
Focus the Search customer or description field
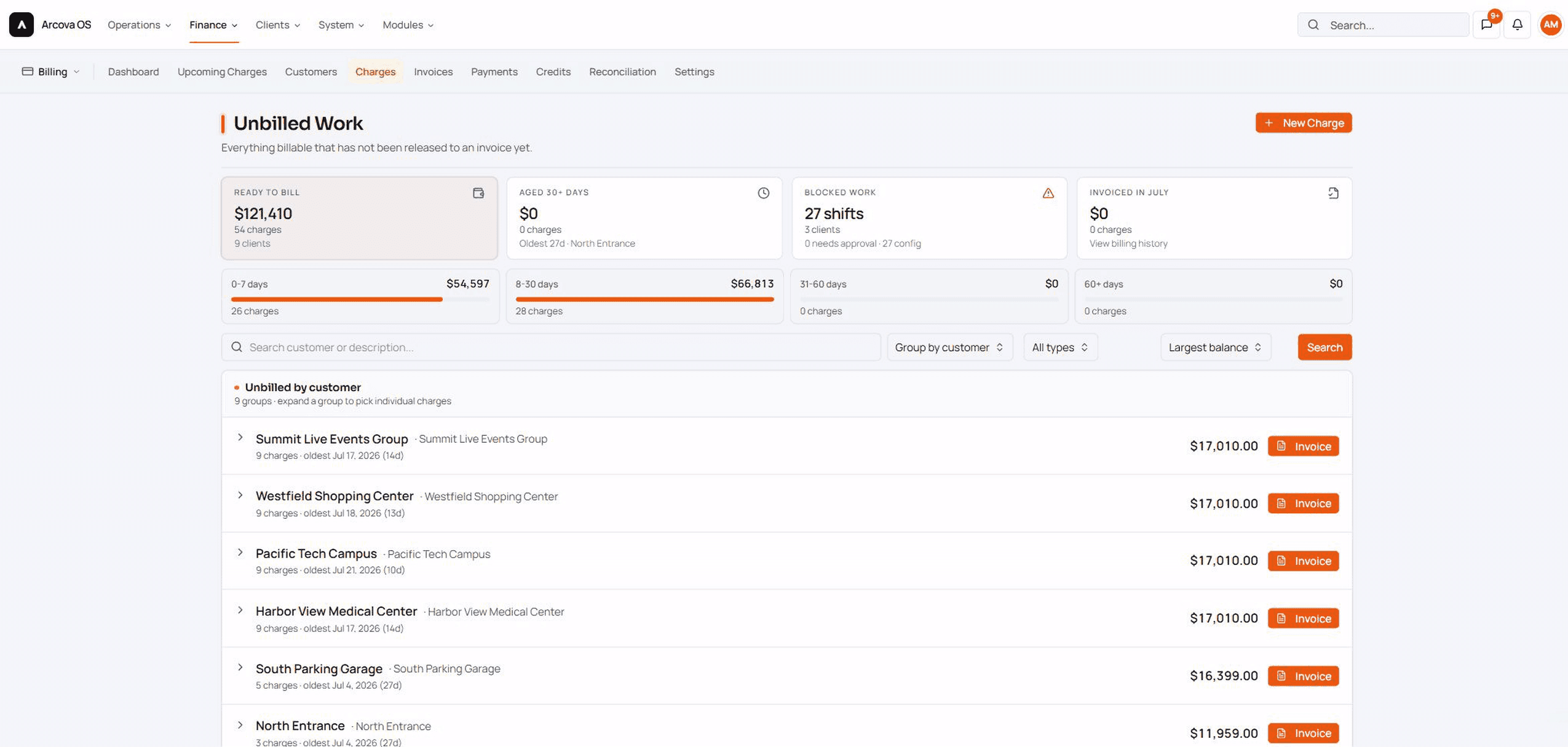551,347
